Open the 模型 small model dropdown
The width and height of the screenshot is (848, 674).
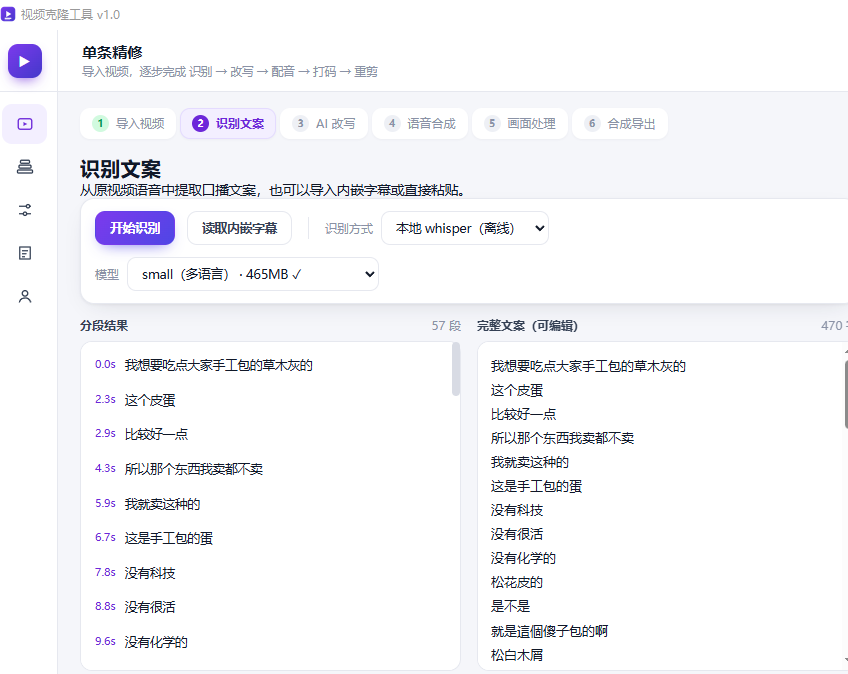click(x=253, y=274)
